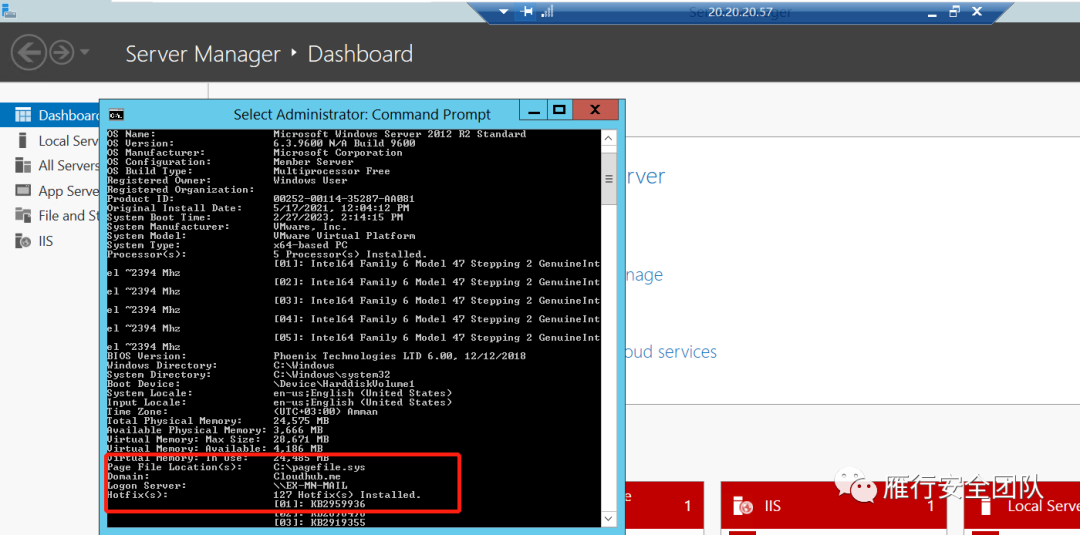The width and height of the screenshot is (1080, 535).
Task: Click the Dashboard breadcrumb title
Action: click(x=360, y=54)
